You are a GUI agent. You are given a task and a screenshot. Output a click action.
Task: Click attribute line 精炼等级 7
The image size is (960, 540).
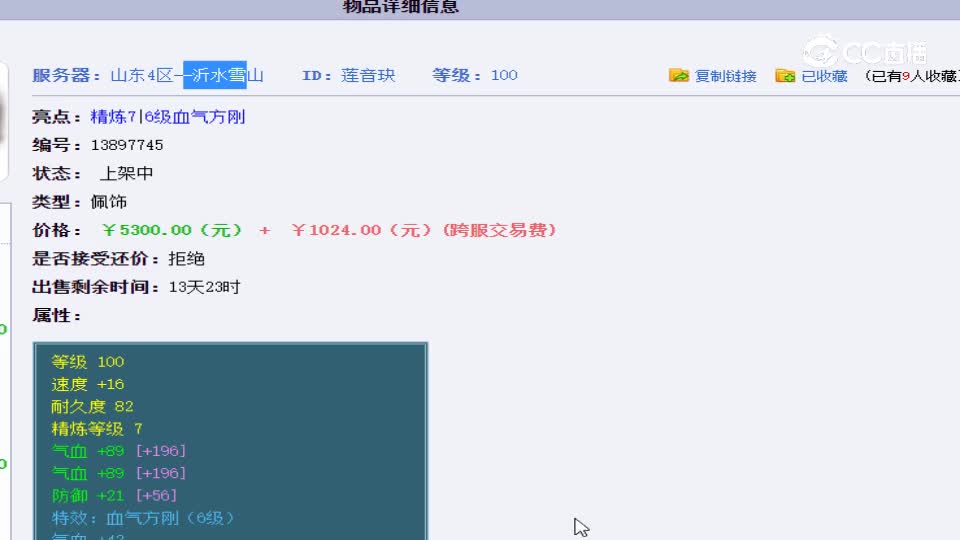click(97, 429)
